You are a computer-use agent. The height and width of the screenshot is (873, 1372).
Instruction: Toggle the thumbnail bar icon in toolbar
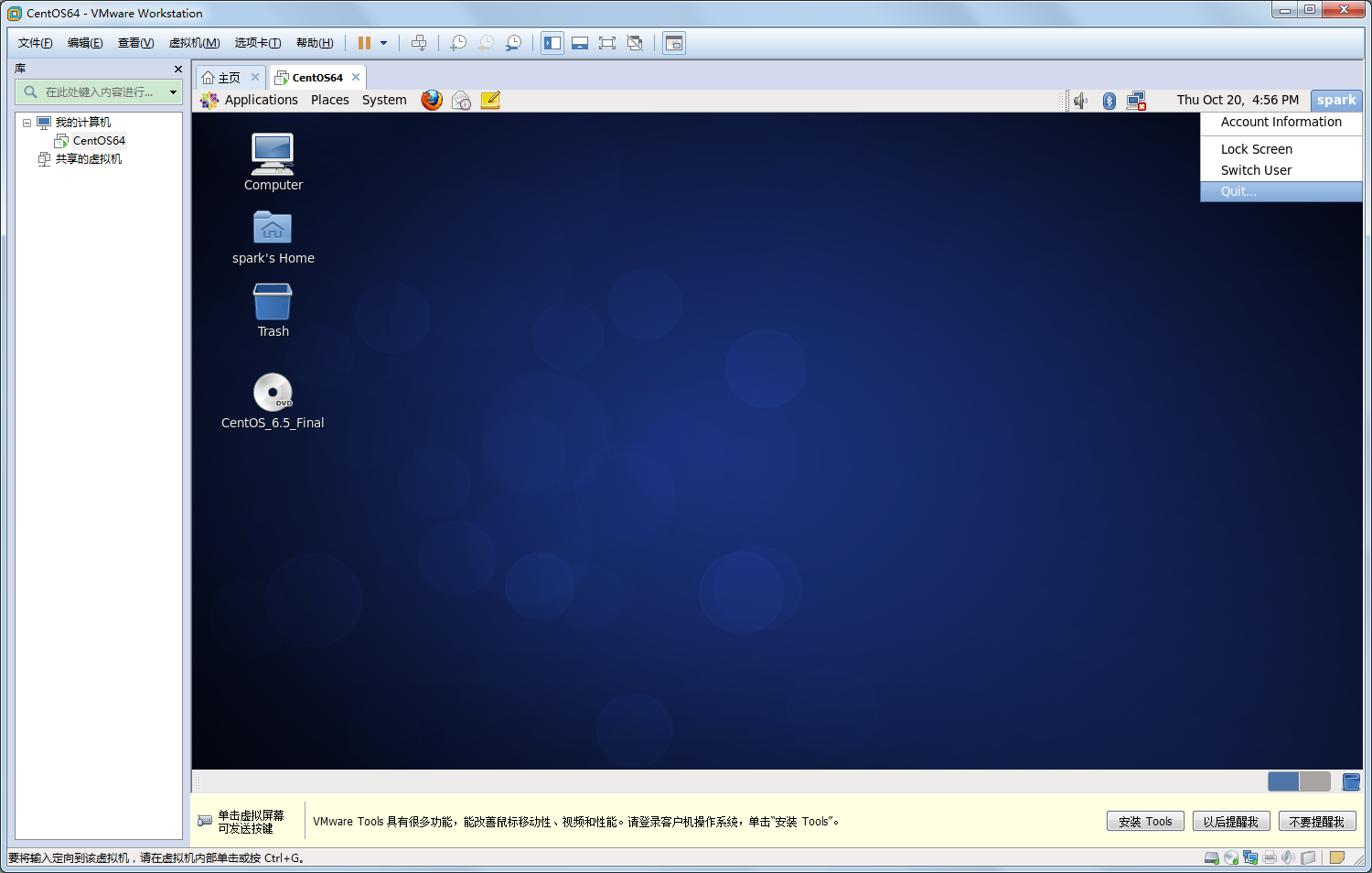tap(580, 43)
